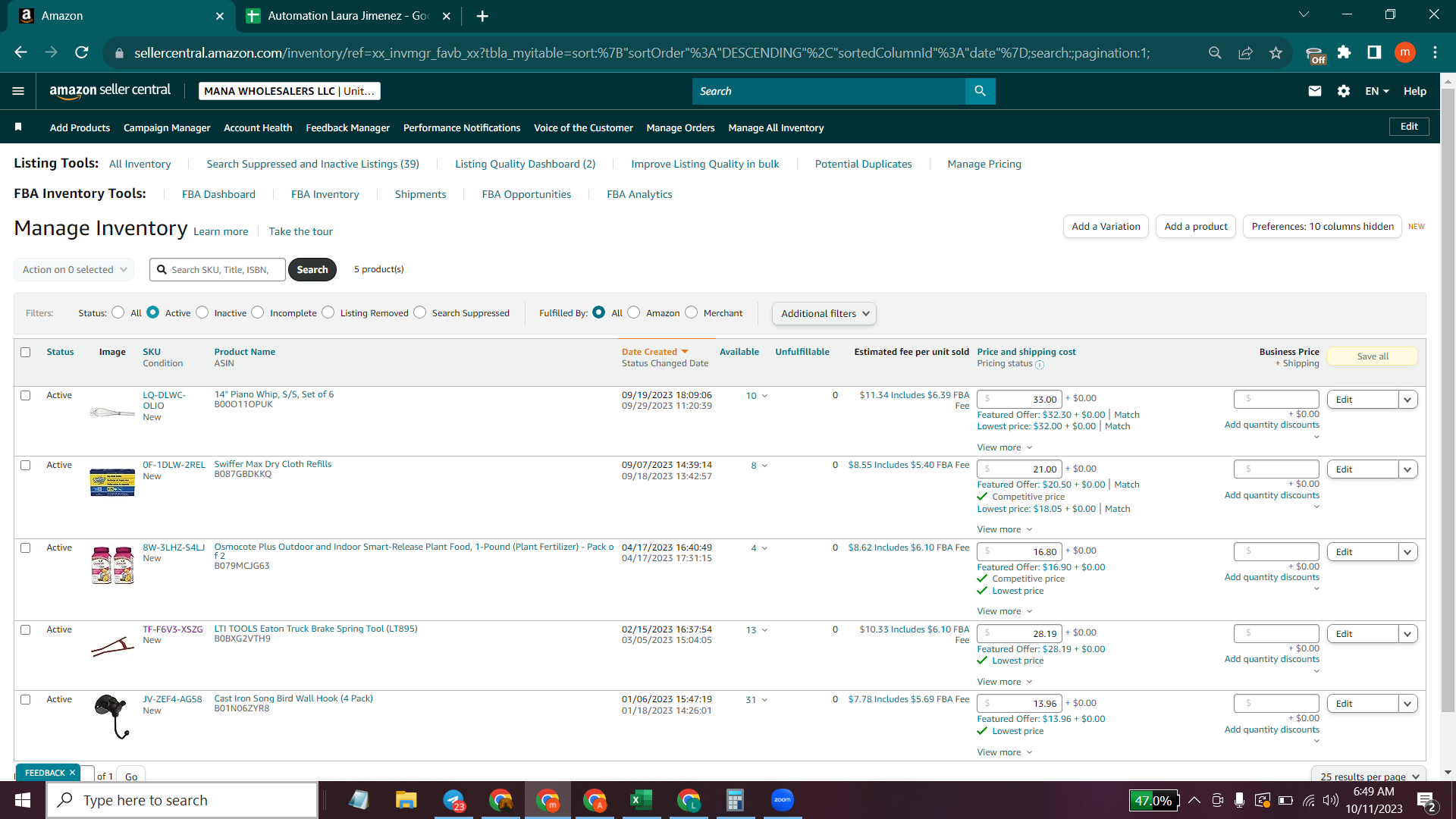Click the Date Created column header
This screenshot has height=819, width=1456.
655,352
